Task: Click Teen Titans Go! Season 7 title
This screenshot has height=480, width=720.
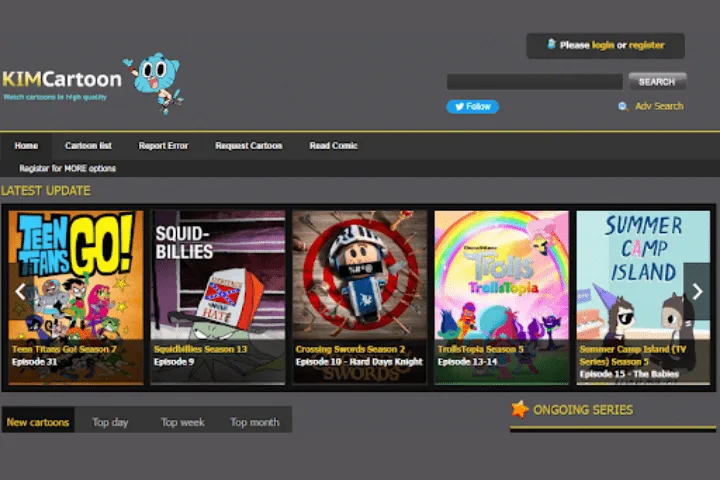Action: pyautogui.click(x=64, y=349)
